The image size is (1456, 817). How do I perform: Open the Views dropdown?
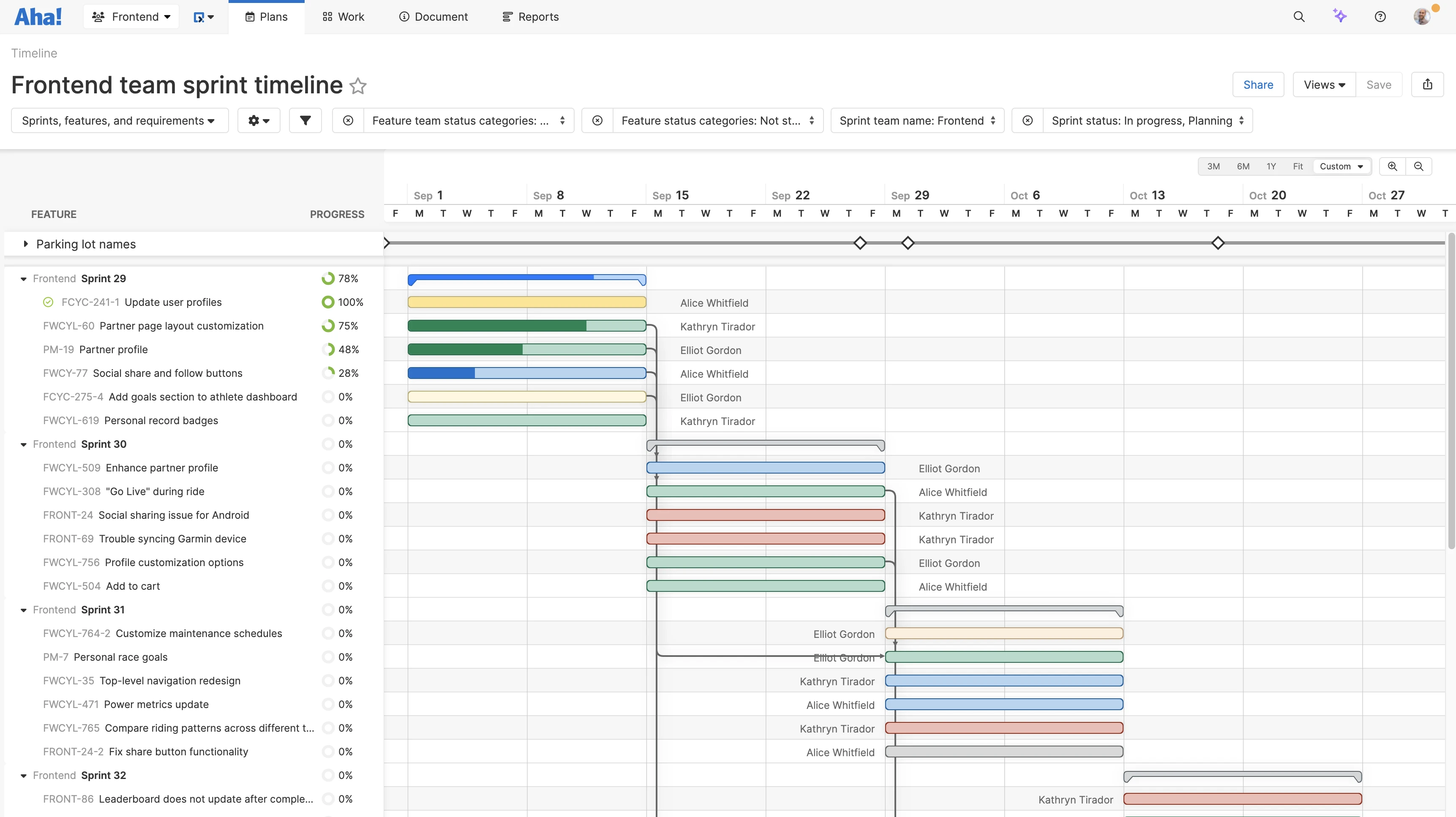(x=1324, y=85)
